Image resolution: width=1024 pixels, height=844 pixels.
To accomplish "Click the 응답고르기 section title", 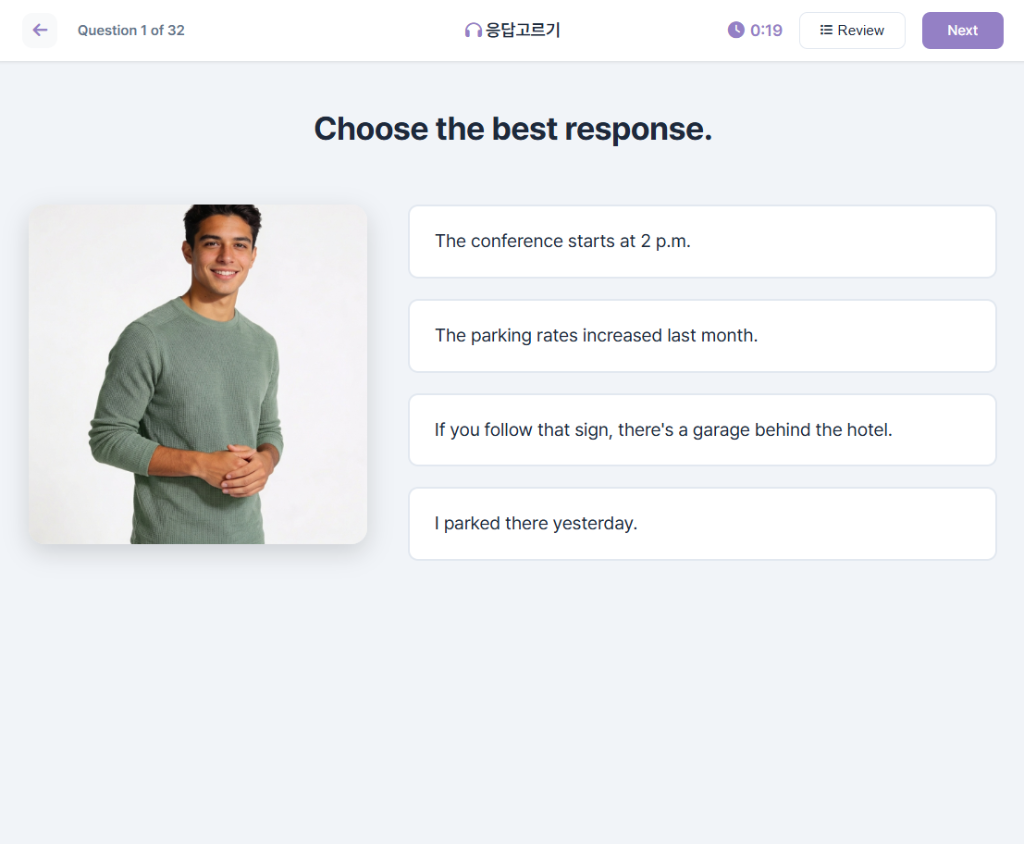I will [x=522, y=30].
